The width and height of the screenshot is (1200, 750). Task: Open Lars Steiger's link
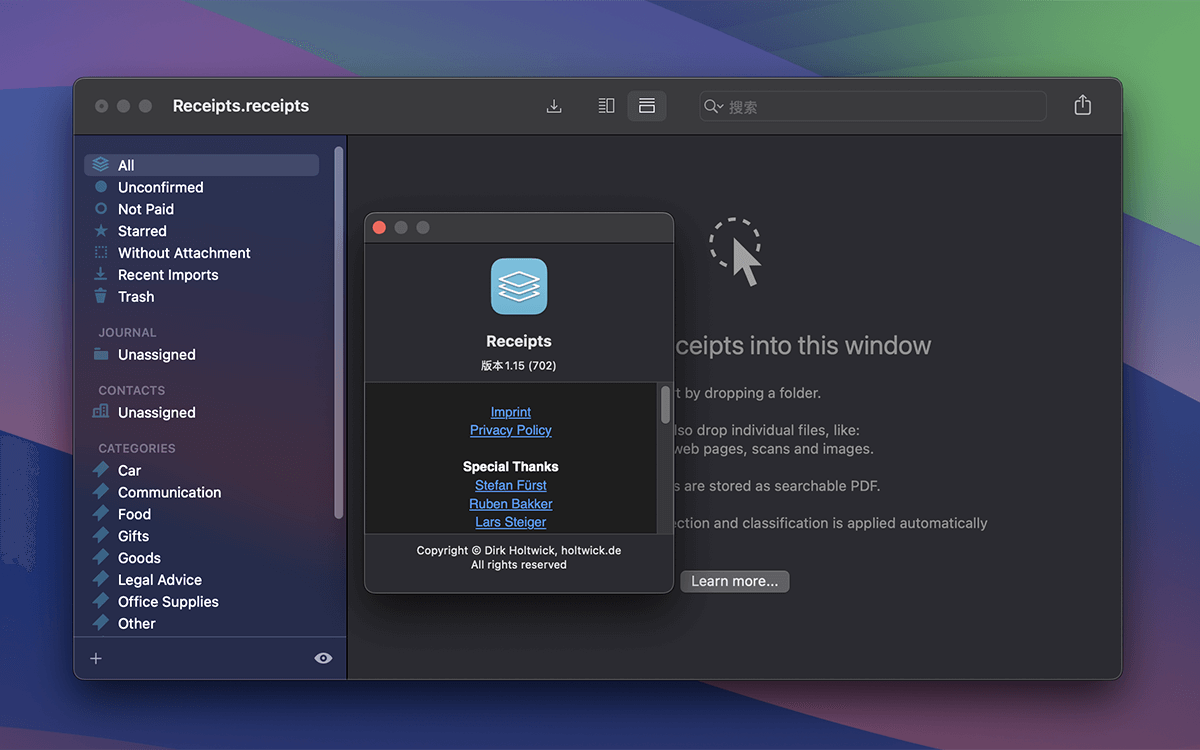511,522
